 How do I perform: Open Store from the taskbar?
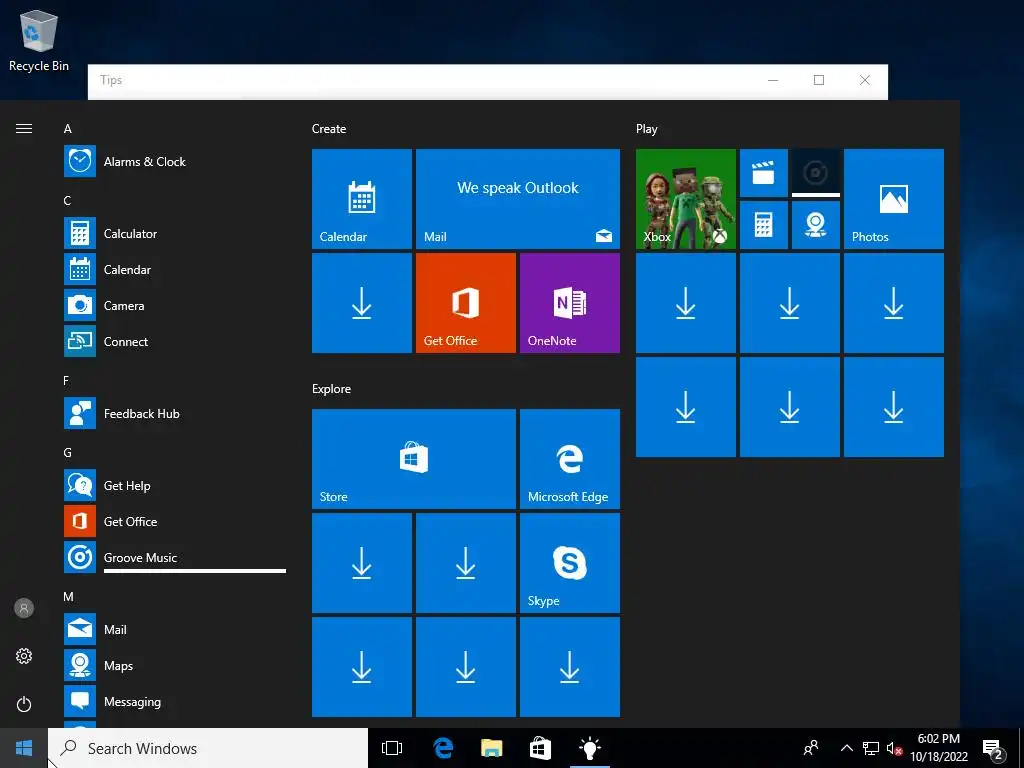pyautogui.click(x=540, y=748)
